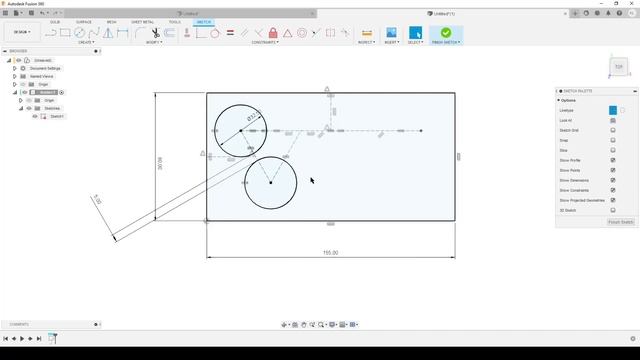Collapse the Sketches folder node
Viewport: 640px width, 360px height.
(21, 108)
